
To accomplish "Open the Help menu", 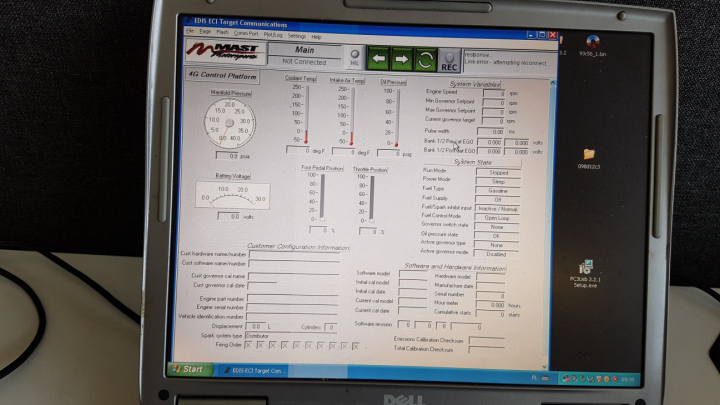I will [x=316, y=37].
